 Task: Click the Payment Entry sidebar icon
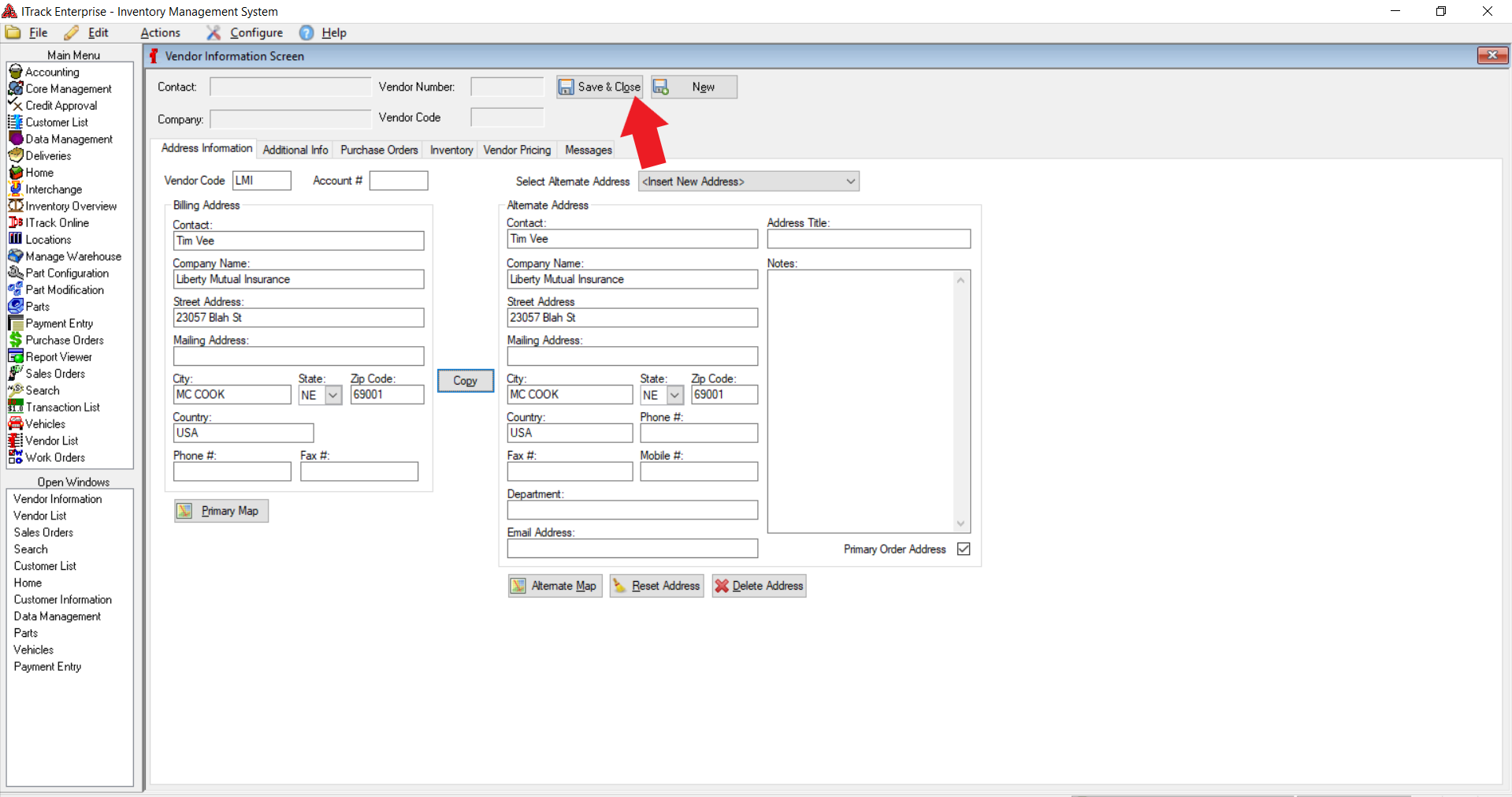coord(15,324)
